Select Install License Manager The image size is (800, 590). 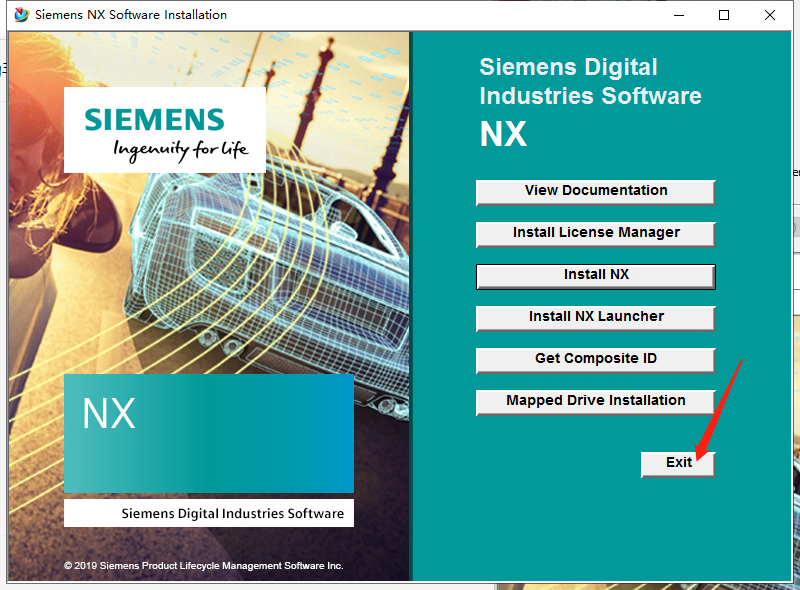click(595, 233)
